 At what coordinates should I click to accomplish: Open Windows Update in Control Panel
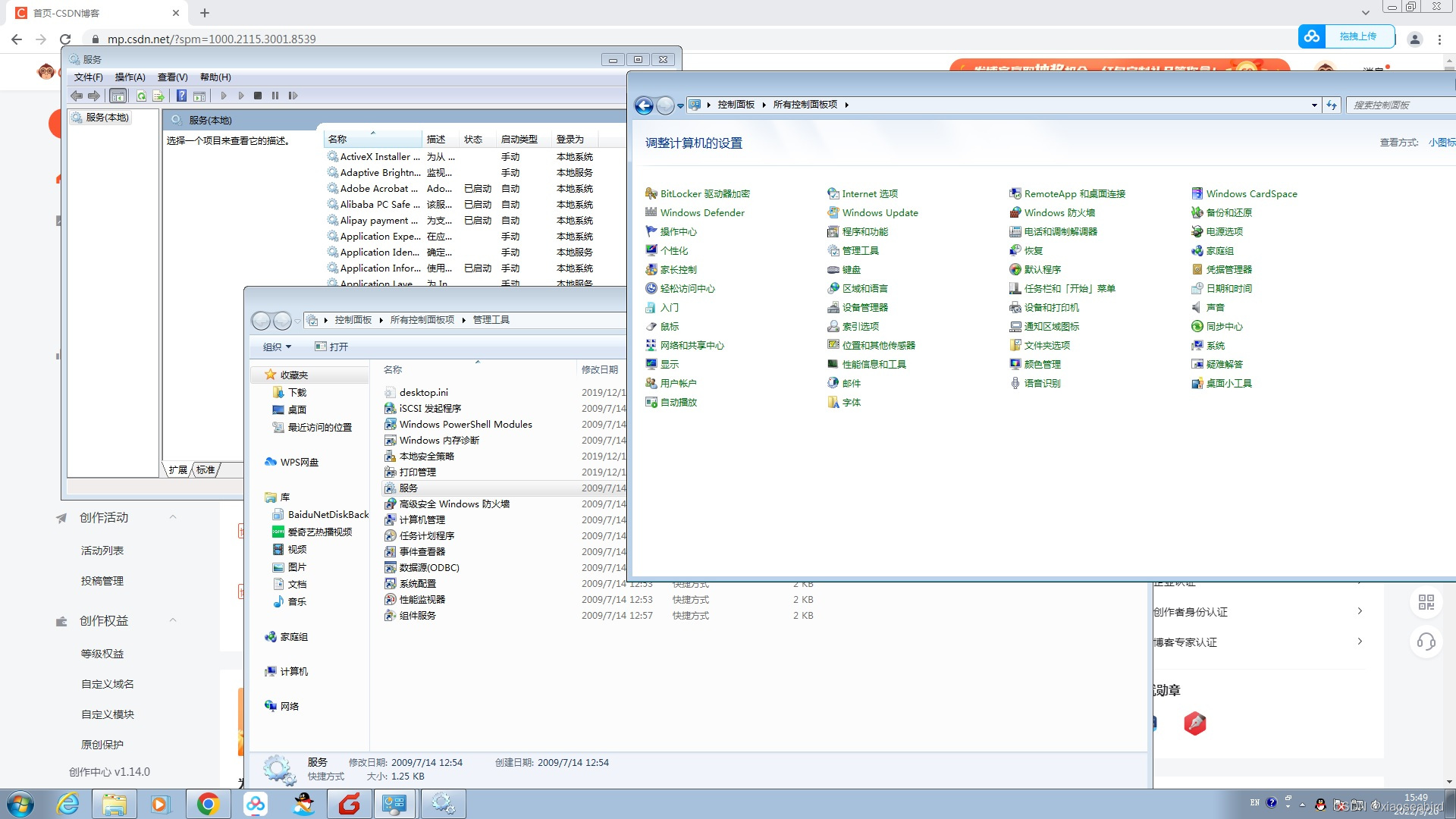(880, 213)
